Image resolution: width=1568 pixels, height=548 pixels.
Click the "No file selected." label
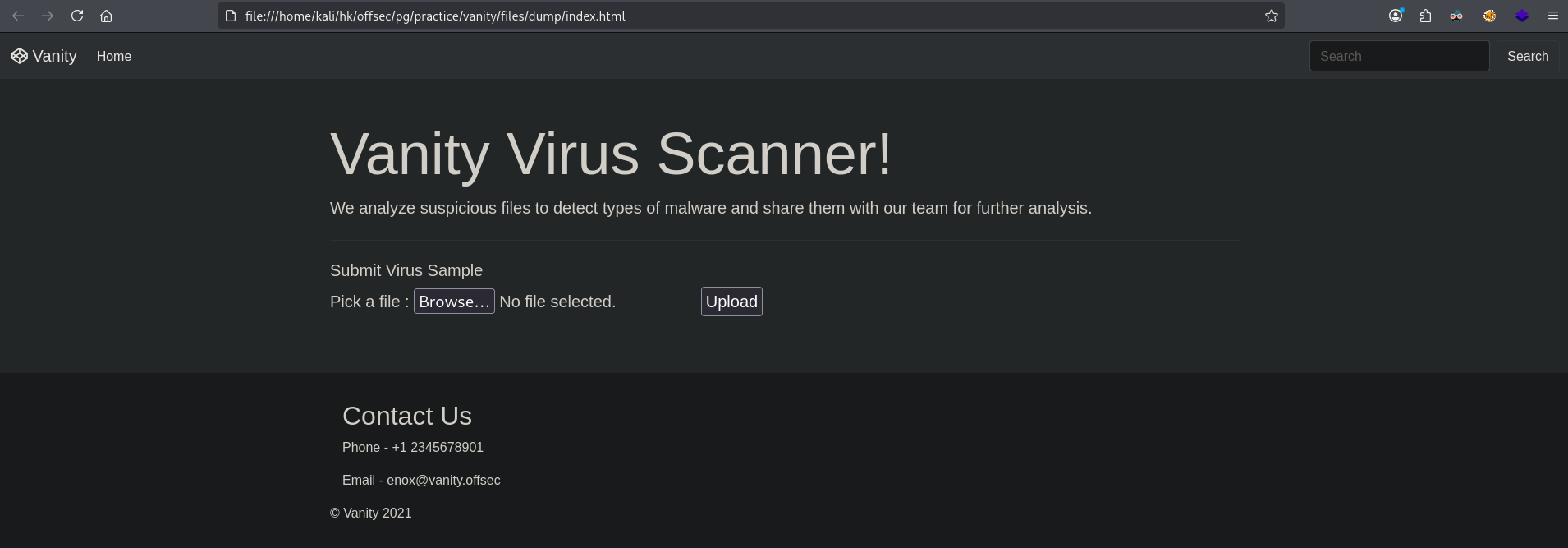(x=557, y=302)
